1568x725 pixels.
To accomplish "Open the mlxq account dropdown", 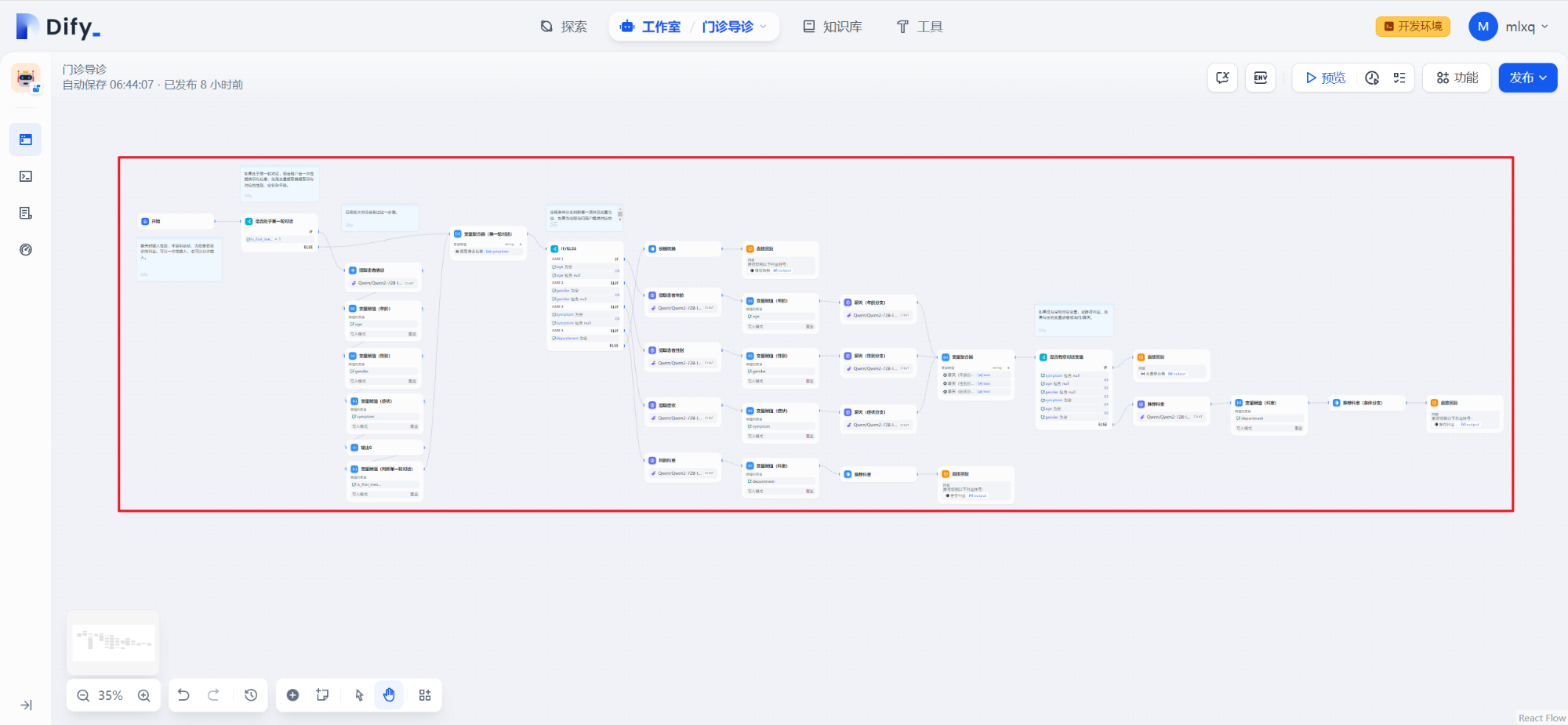I will coord(1510,26).
